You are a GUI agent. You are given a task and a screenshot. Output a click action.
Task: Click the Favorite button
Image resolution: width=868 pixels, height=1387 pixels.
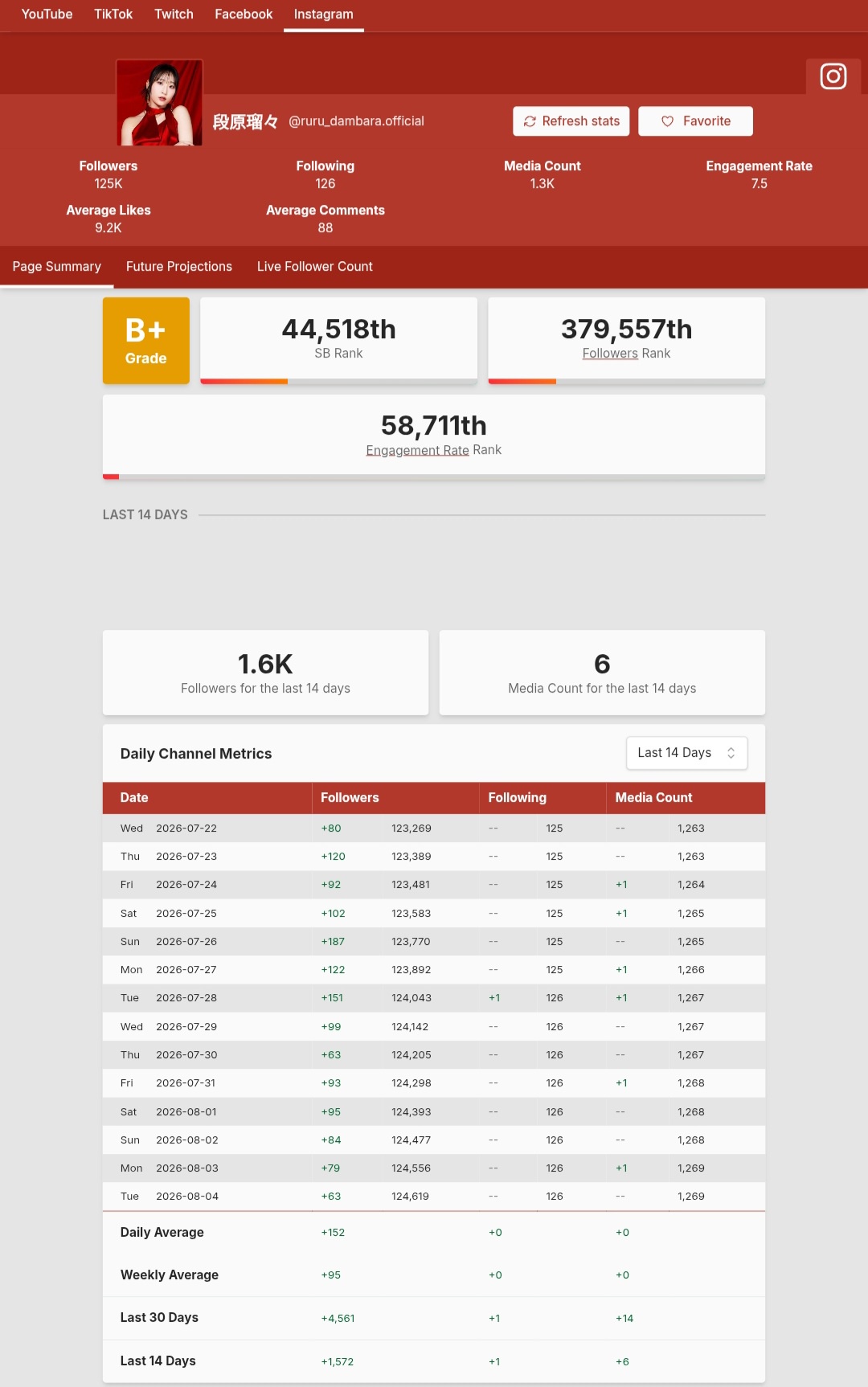(x=695, y=121)
